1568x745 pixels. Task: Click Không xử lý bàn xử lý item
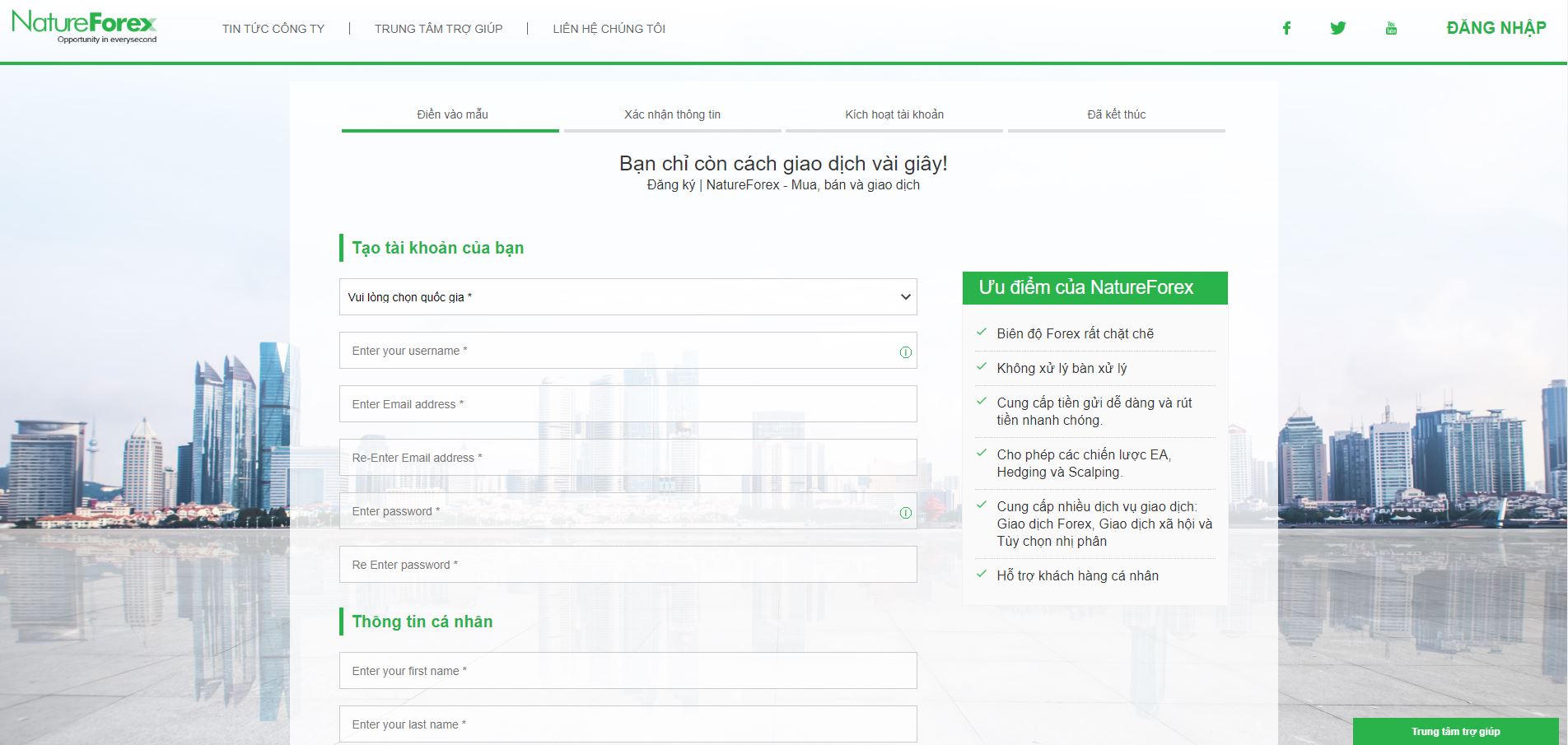(1062, 368)
